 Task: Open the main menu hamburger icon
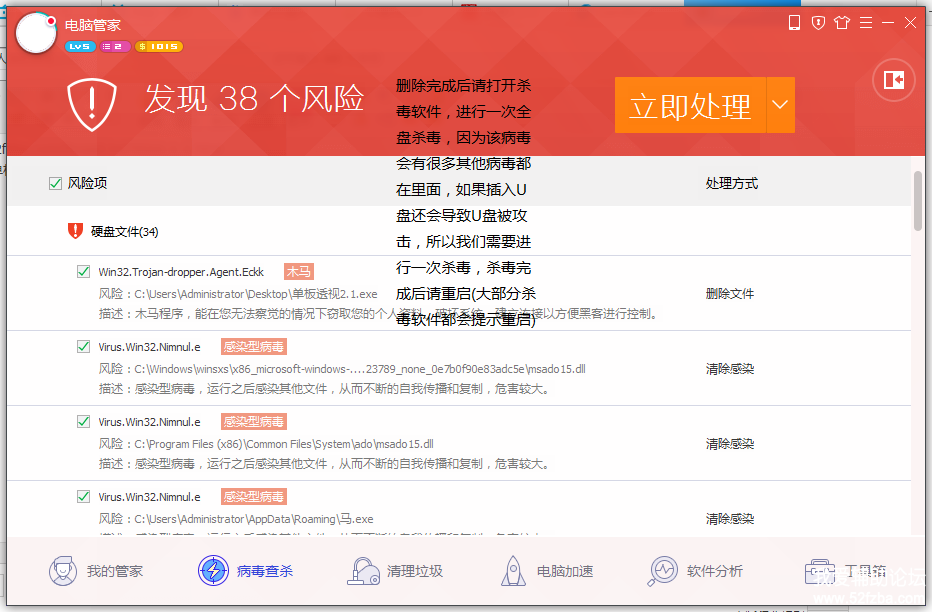866,23
